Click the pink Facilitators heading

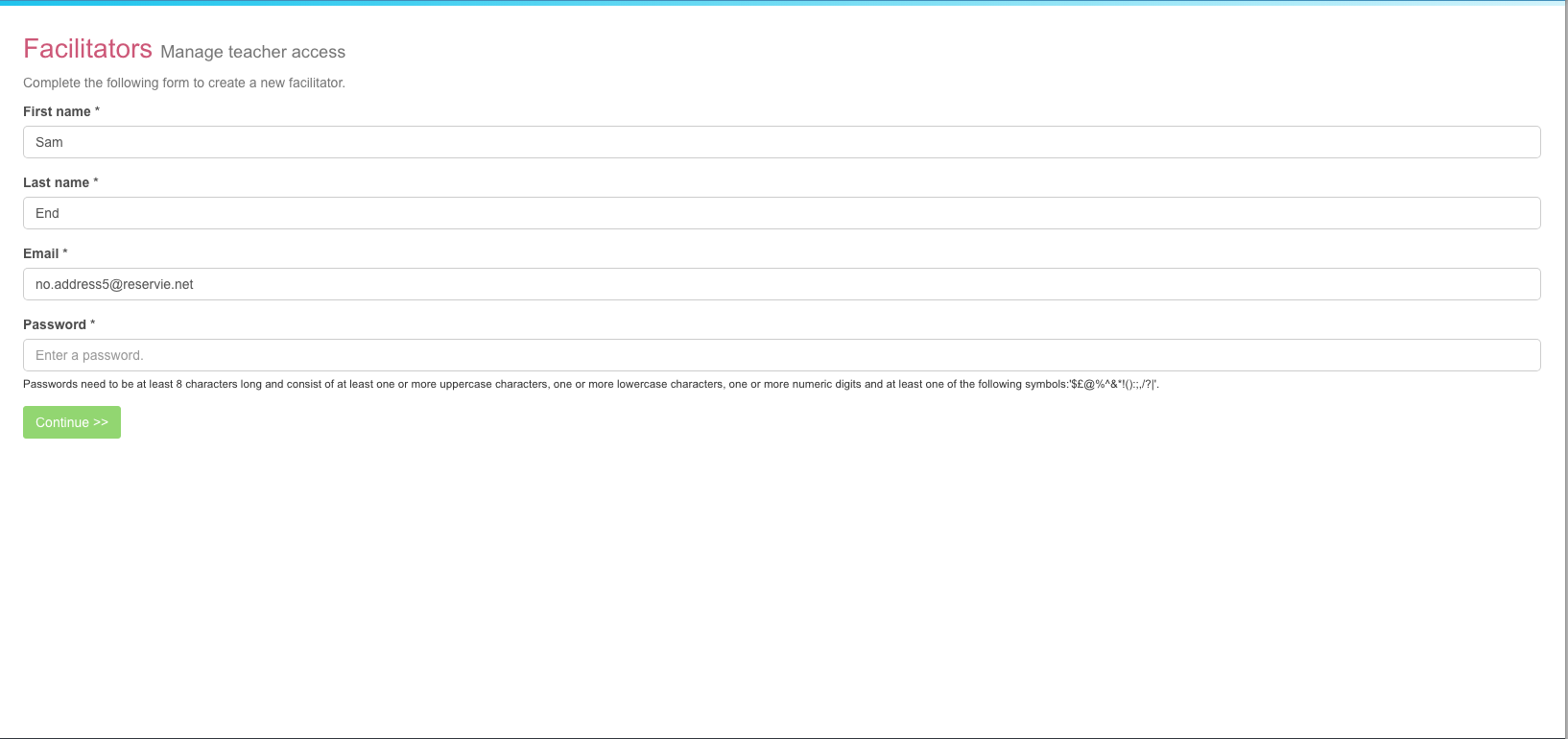(x=87, y=49)
